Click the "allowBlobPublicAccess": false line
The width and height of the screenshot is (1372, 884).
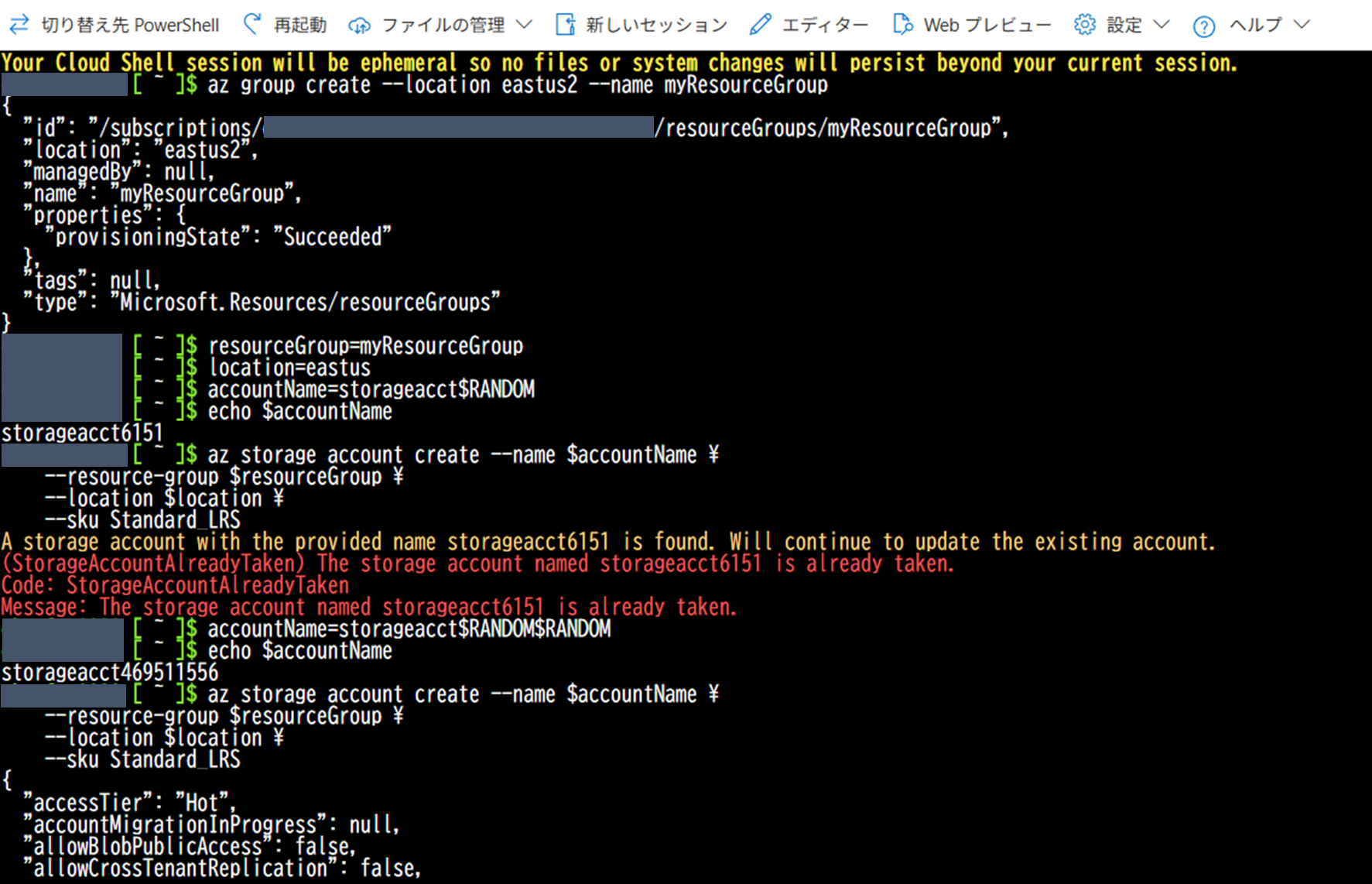(x=189, y=846)
